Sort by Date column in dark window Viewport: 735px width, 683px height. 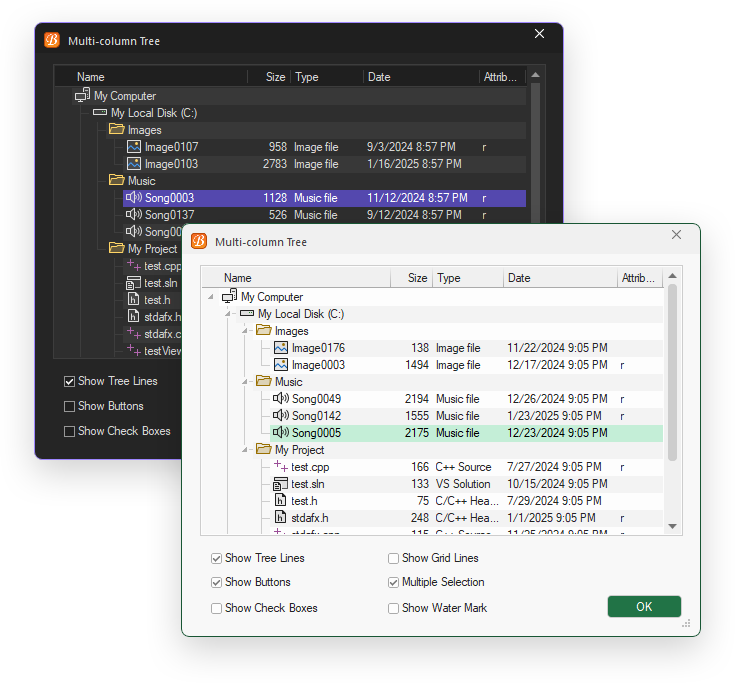click(x=420, y=77)
